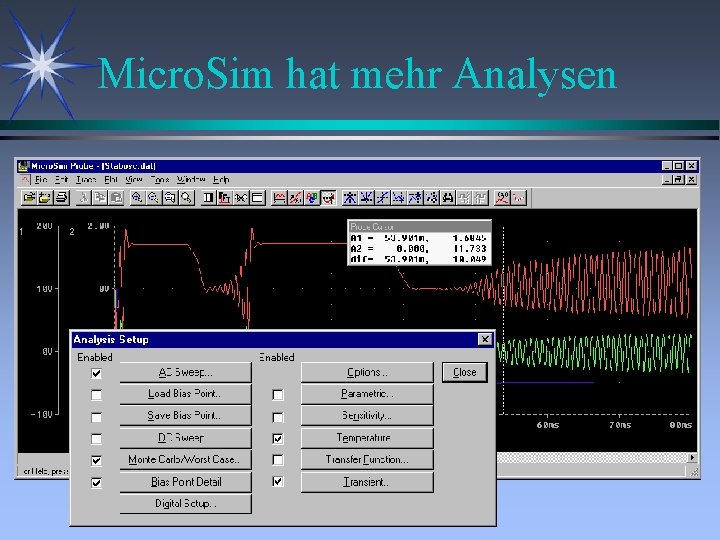Enable the Transfer Function checkbox
This screenshot has height=540, width=720.
pos(277,460)
